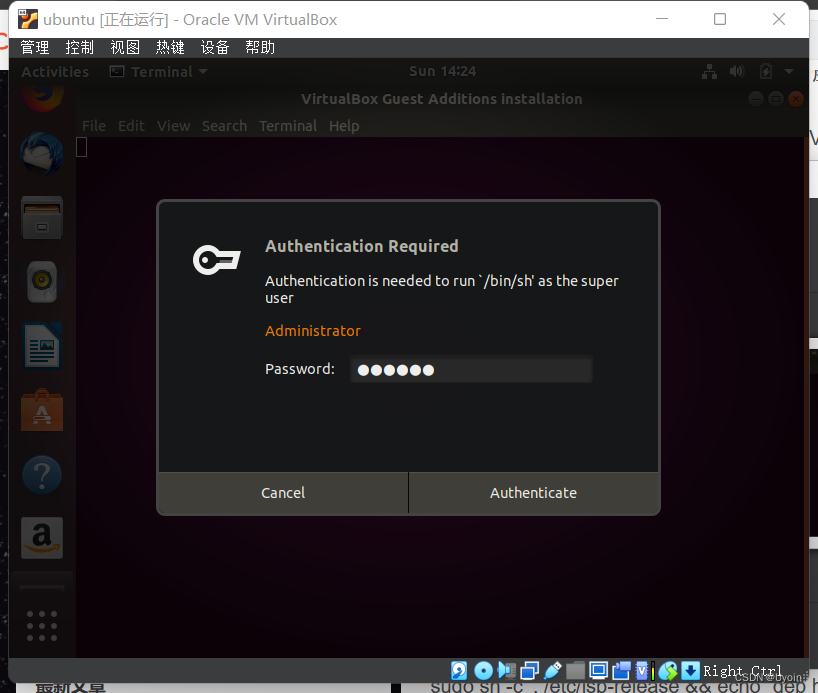818x693 pixels.
Task: Open the terminal Help menu
Action: (344, 126)
